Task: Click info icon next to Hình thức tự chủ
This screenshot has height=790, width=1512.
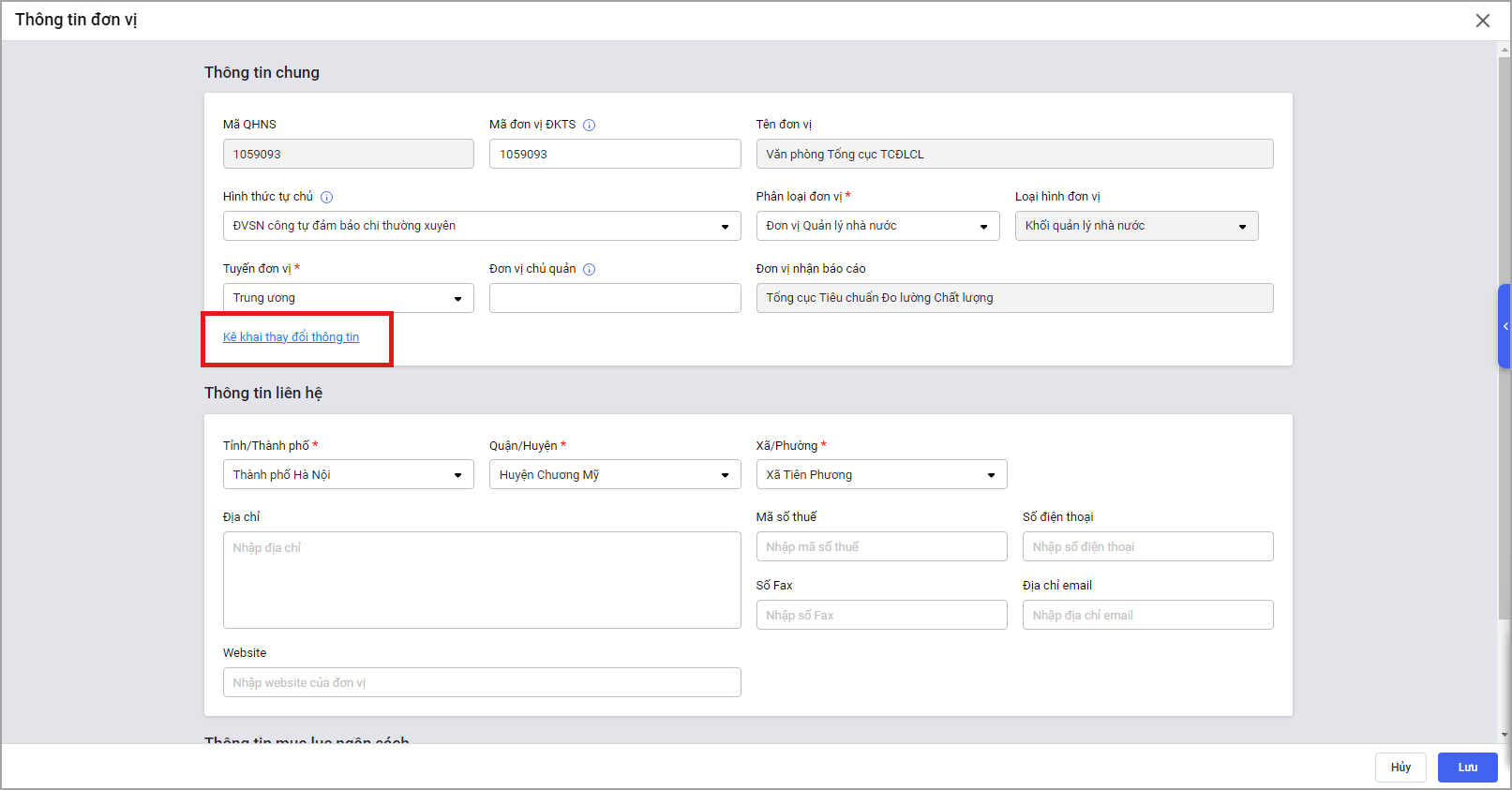Action: (327, 198)
